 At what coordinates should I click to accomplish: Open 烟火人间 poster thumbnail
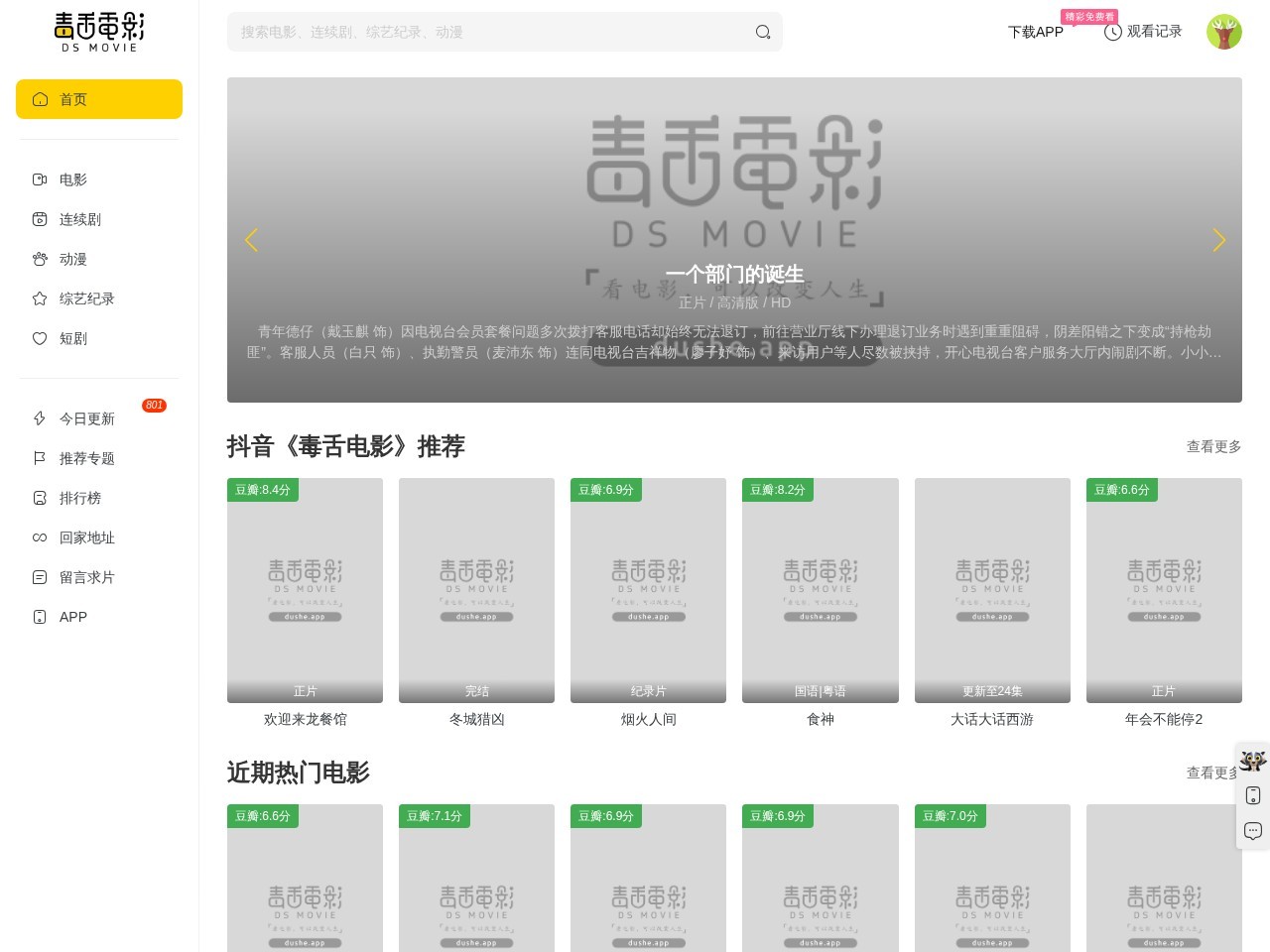[648, 590]
